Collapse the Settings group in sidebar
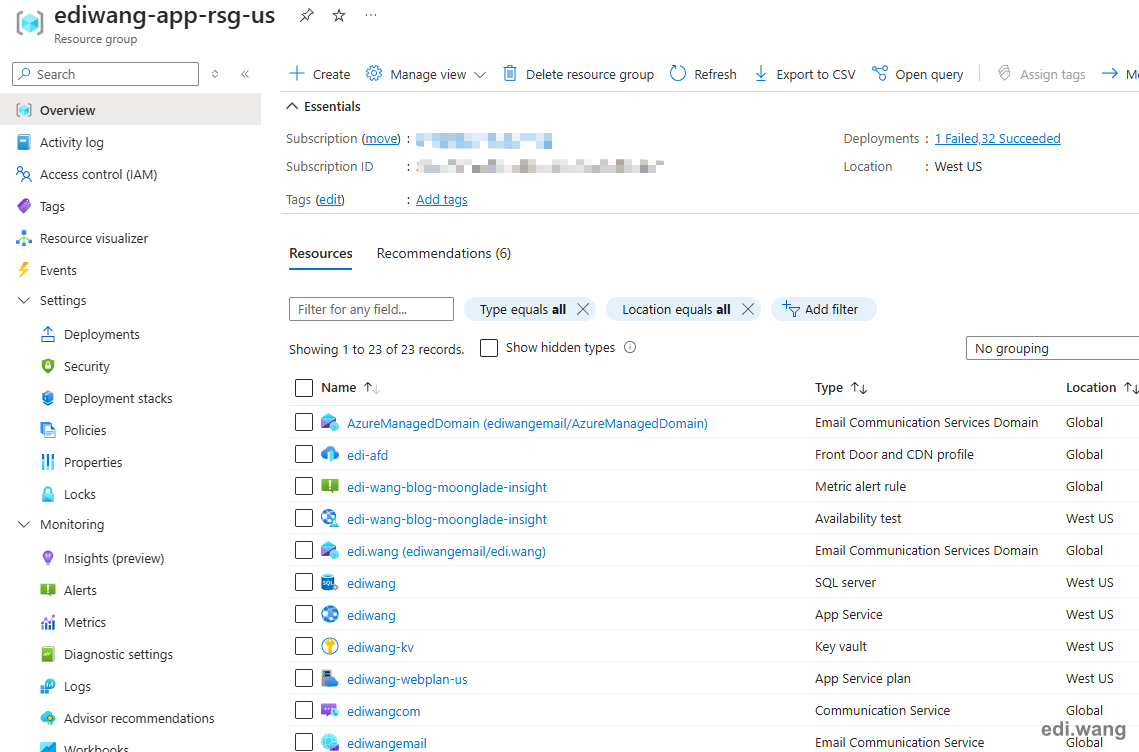 (24, 300)
